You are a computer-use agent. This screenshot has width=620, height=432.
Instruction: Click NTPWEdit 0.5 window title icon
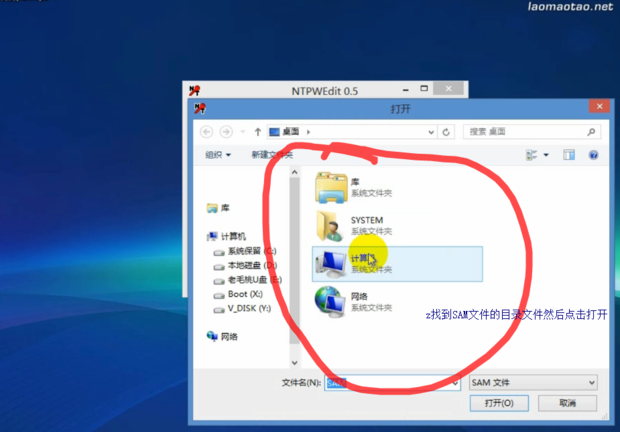(194, 91)
